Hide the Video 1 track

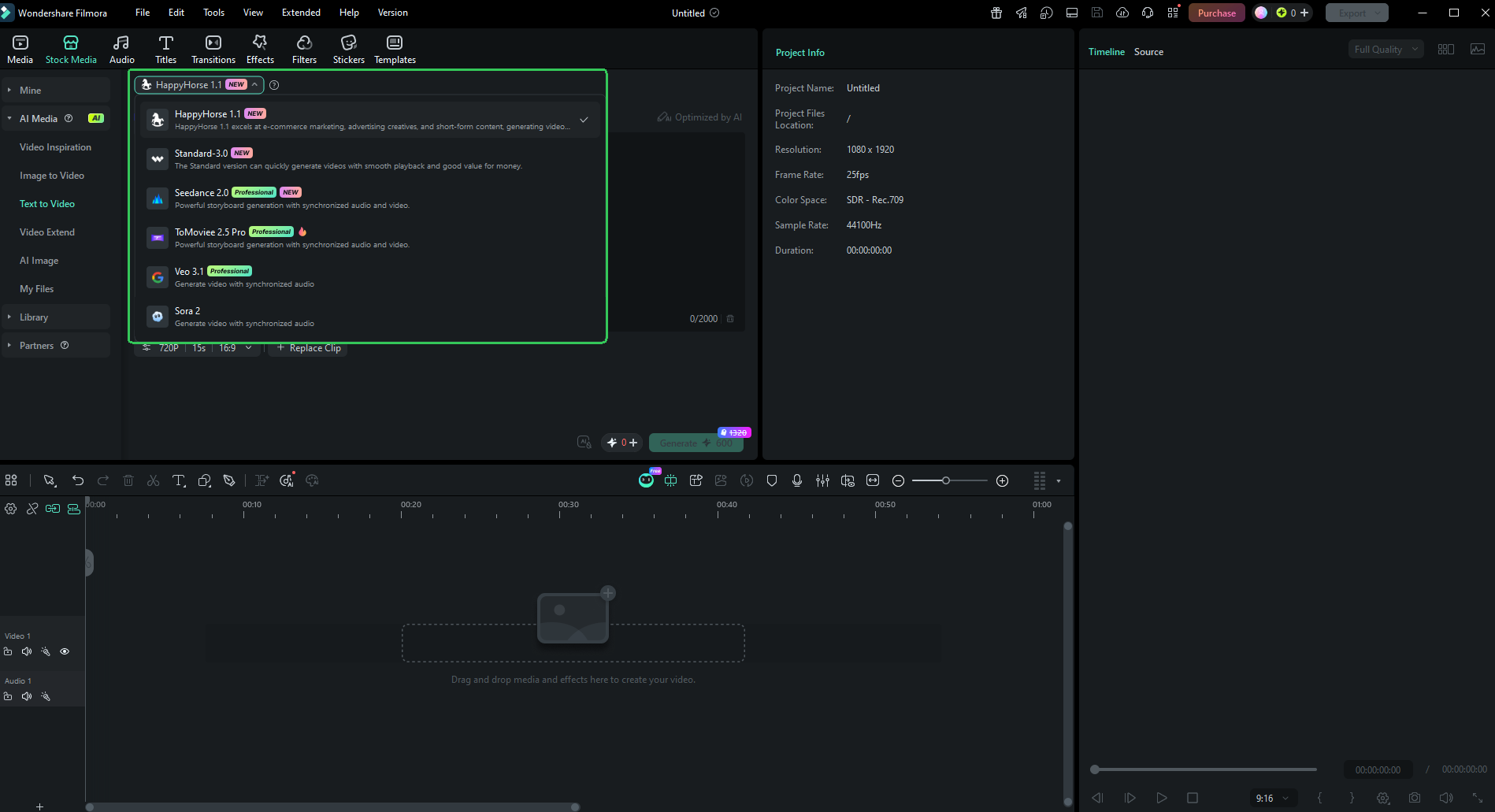coord(65,651)
